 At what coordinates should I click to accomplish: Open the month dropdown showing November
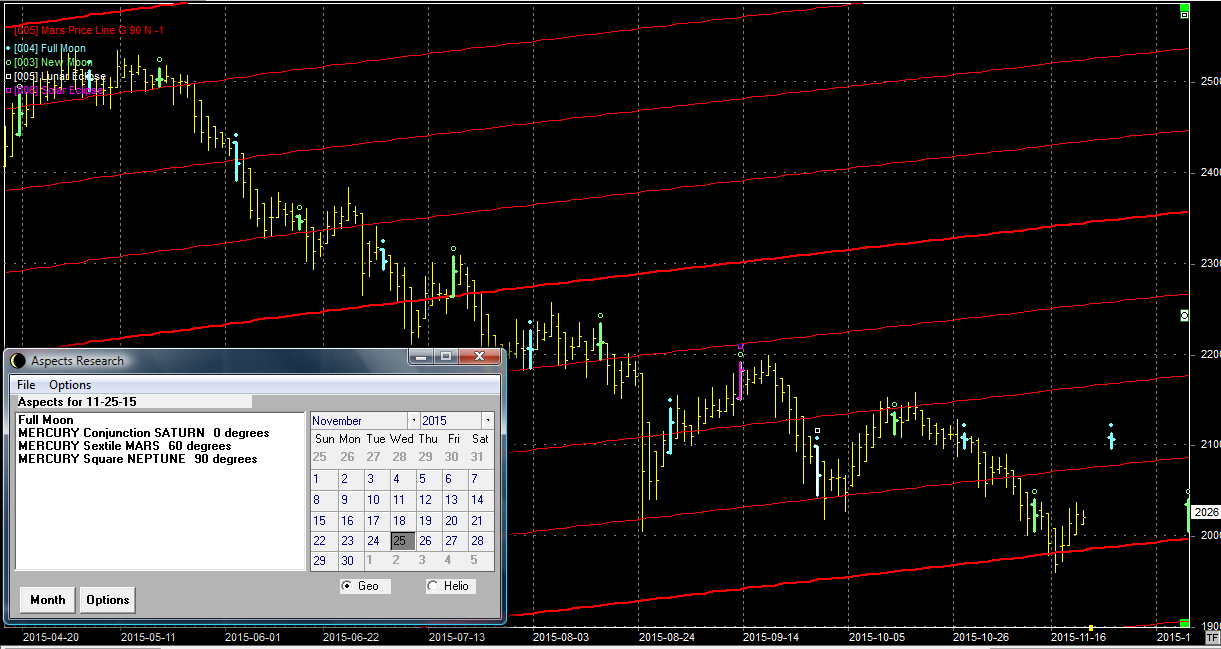(x=413, y=421)
